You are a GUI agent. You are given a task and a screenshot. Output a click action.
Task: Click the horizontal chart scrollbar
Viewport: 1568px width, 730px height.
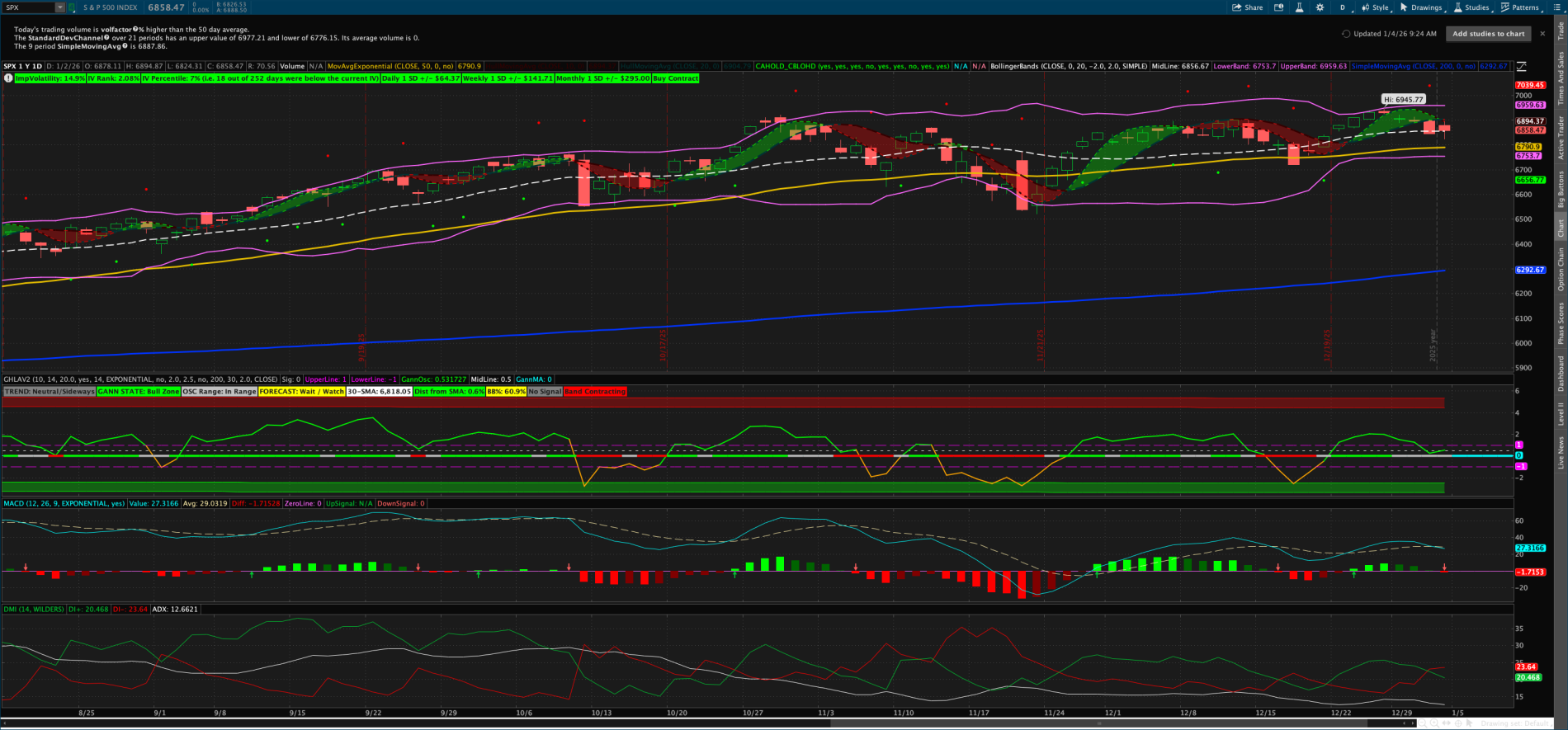point(743,723)
